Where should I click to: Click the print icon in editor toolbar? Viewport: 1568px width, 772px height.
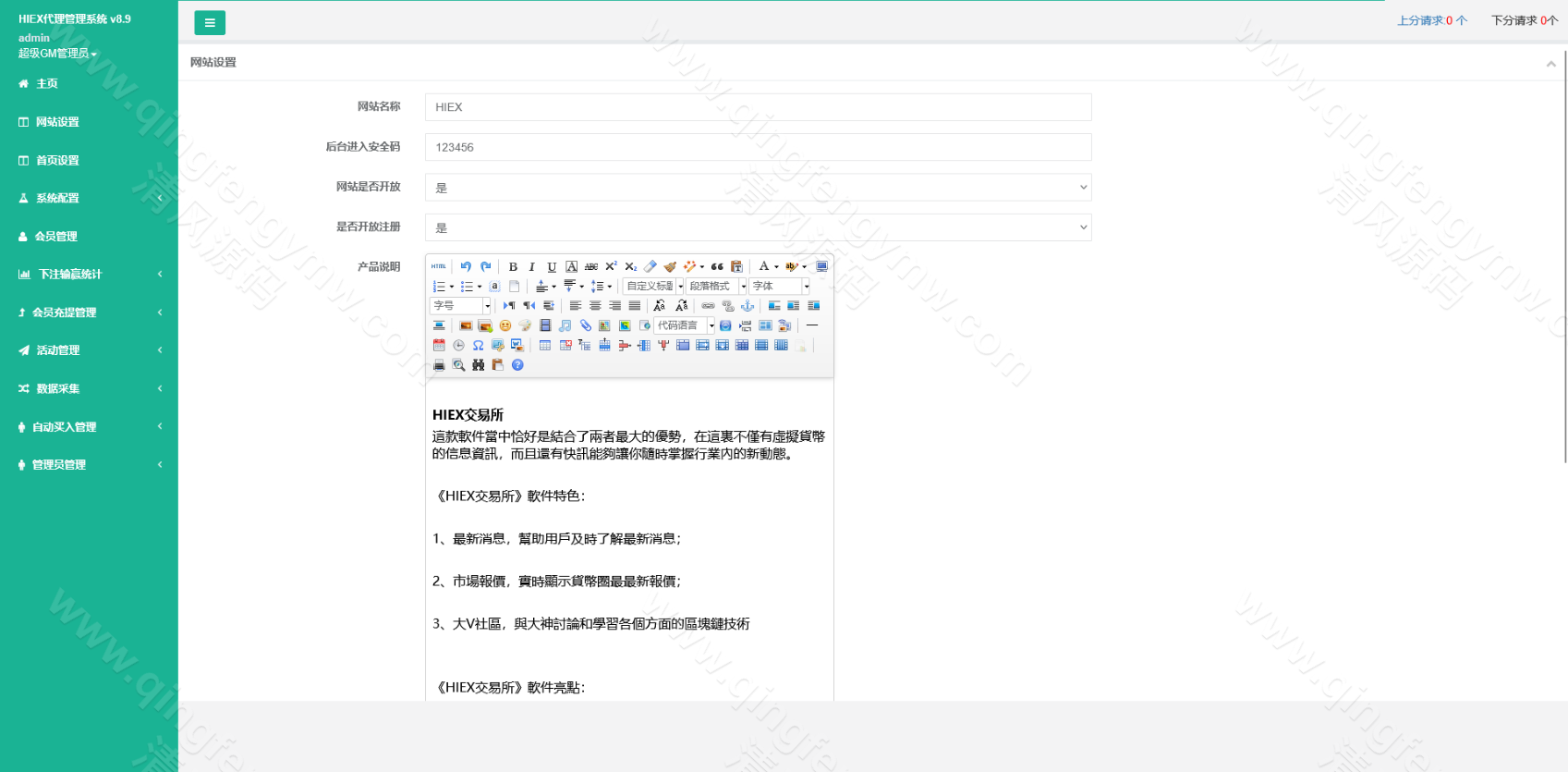(439, 365)
